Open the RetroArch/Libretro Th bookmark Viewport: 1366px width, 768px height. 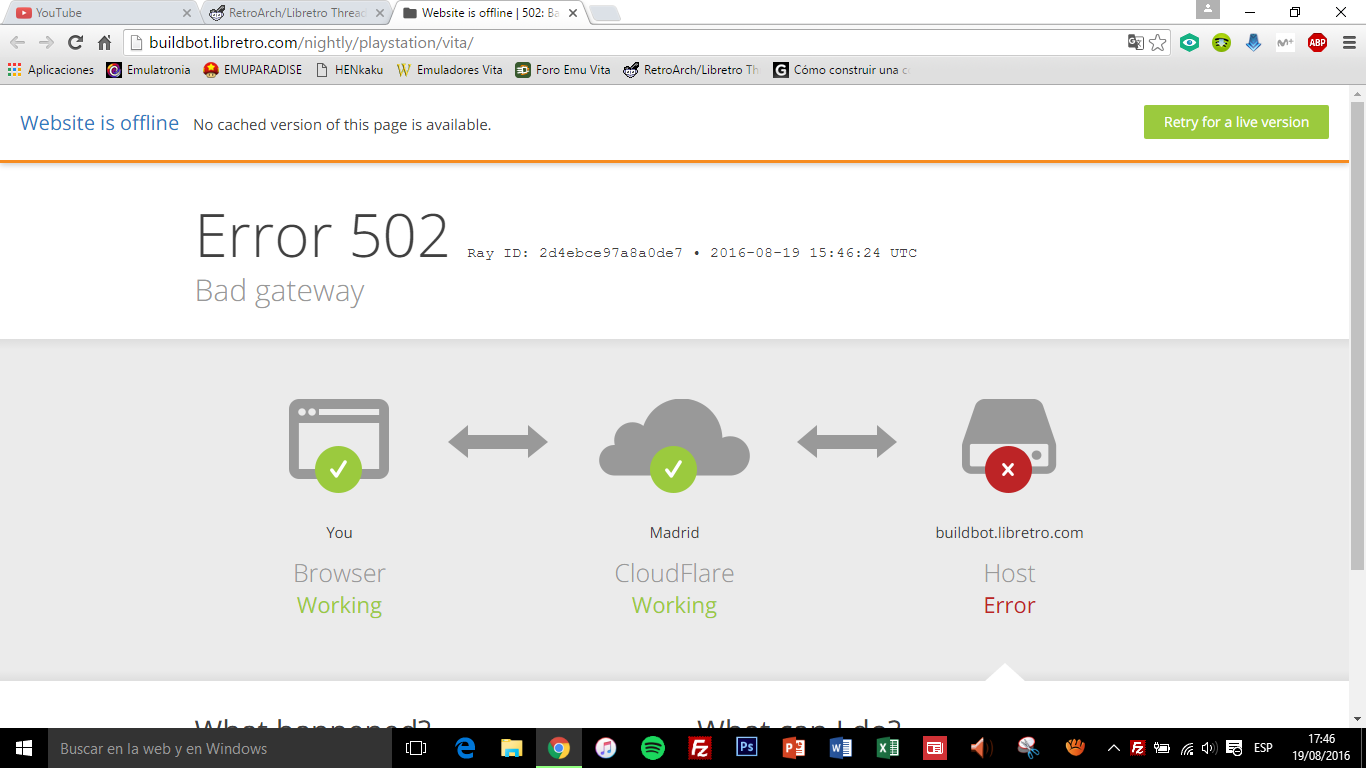[691, 70]
